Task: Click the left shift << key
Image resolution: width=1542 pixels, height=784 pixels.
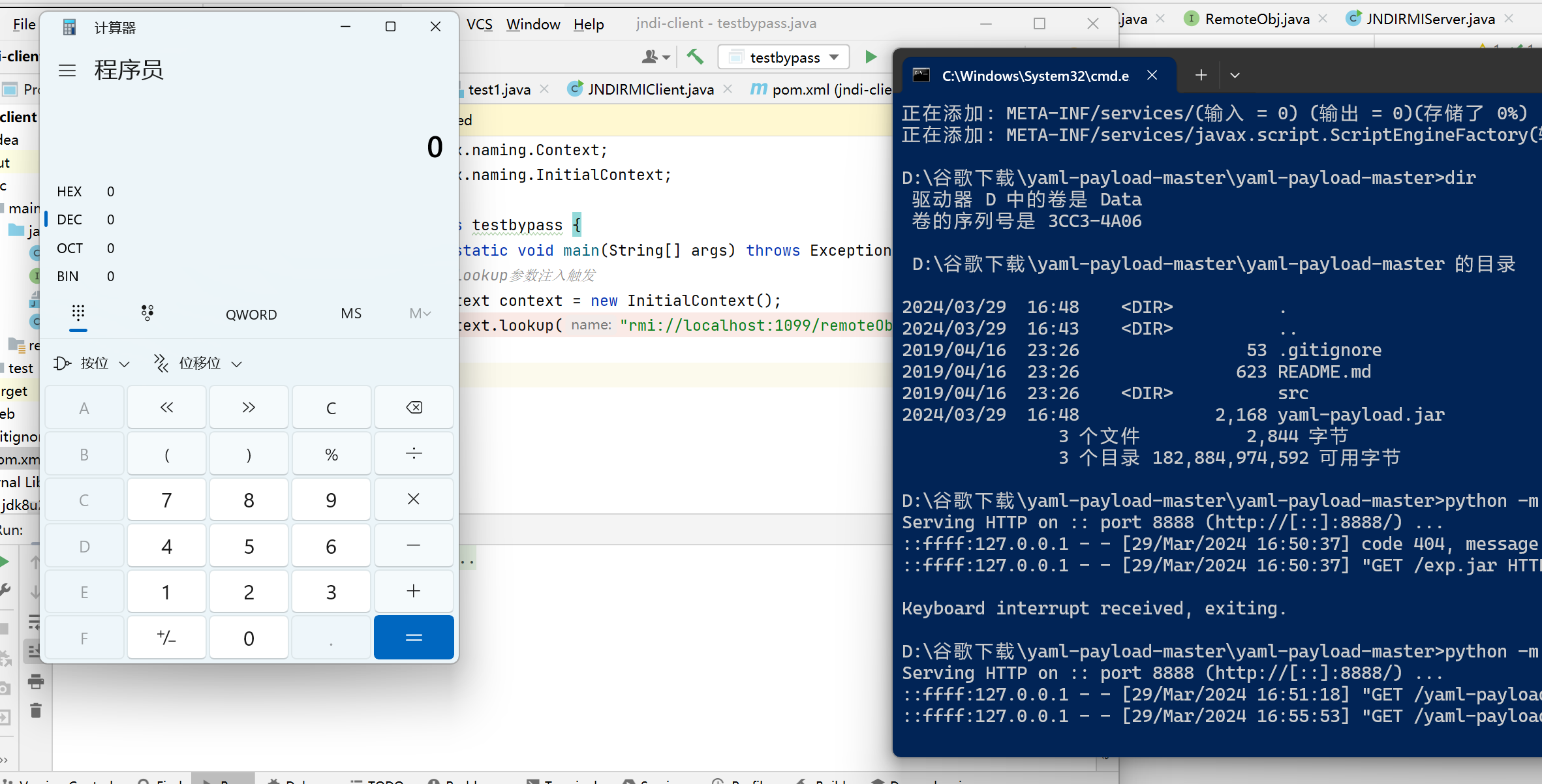Action: click(x=167, y=408)
